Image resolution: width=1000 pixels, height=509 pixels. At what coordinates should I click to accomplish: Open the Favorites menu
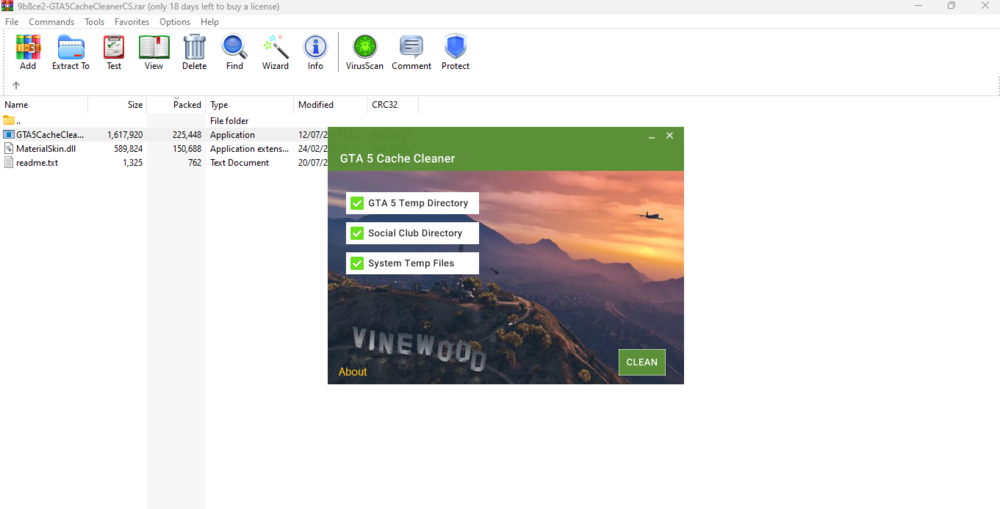coord(132,22)
